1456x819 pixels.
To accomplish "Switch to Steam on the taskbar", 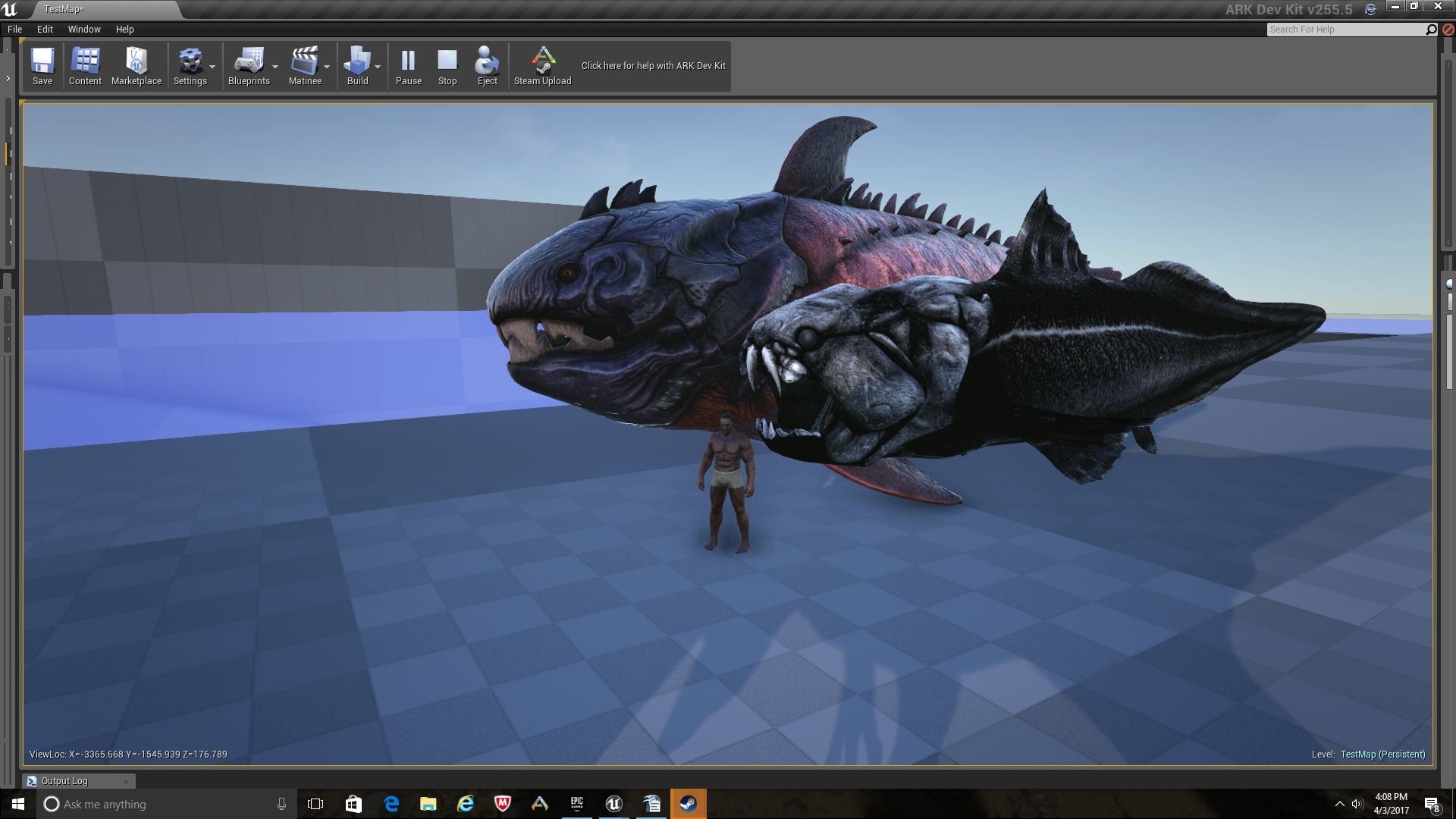I will 689,804.
